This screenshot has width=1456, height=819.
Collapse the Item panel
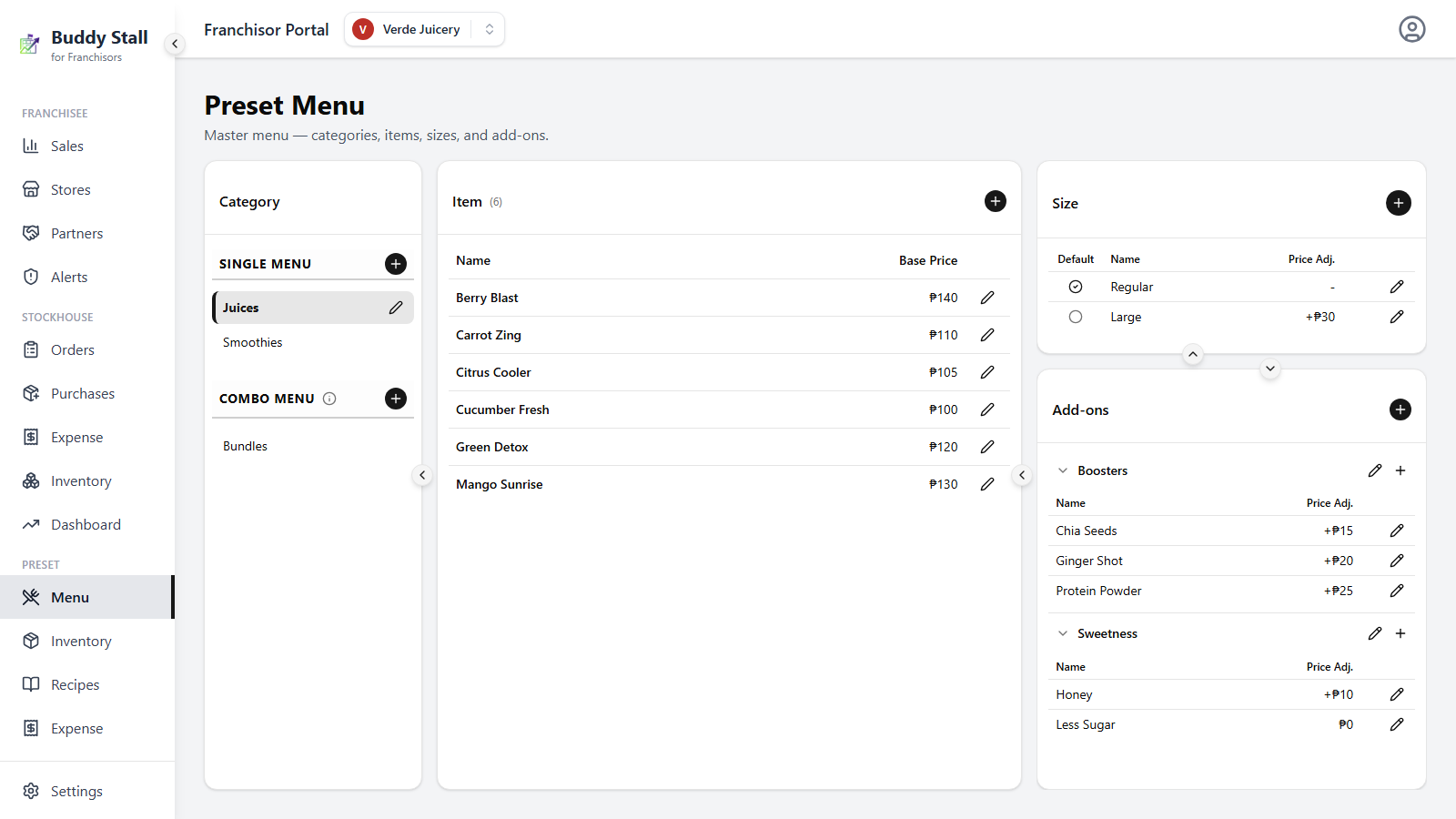point(1022,475)
